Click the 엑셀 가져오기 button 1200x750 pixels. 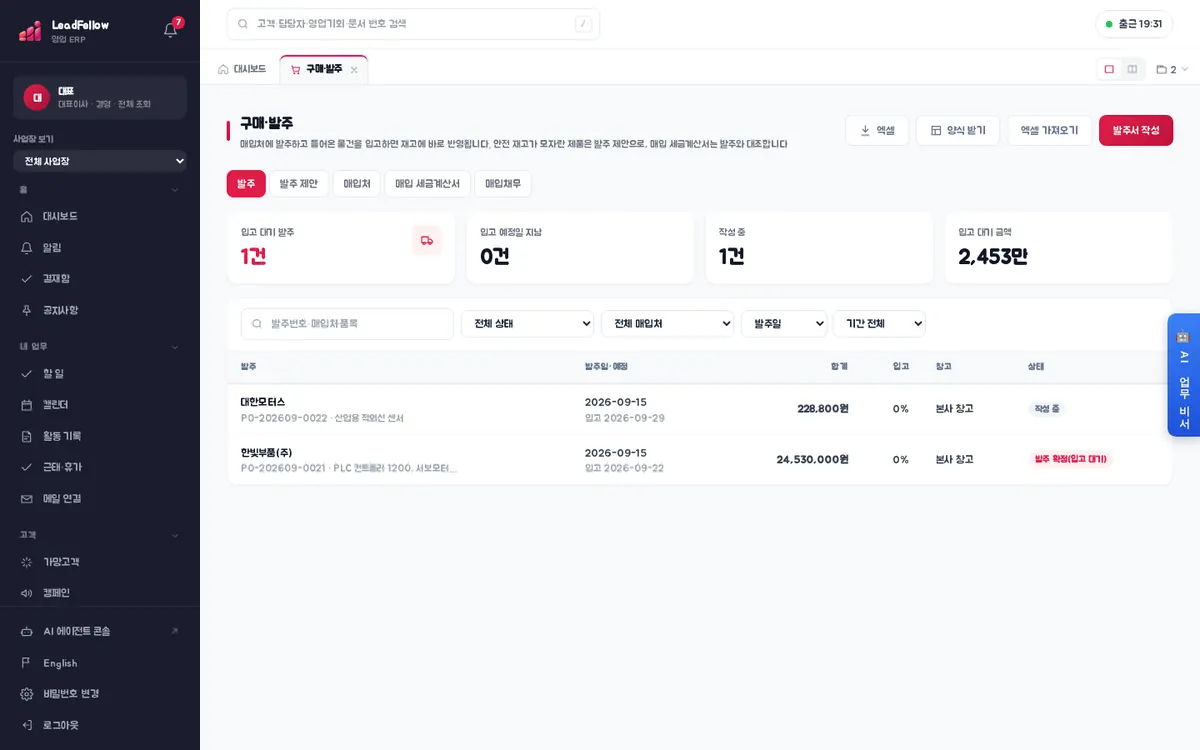point(1049,130)
